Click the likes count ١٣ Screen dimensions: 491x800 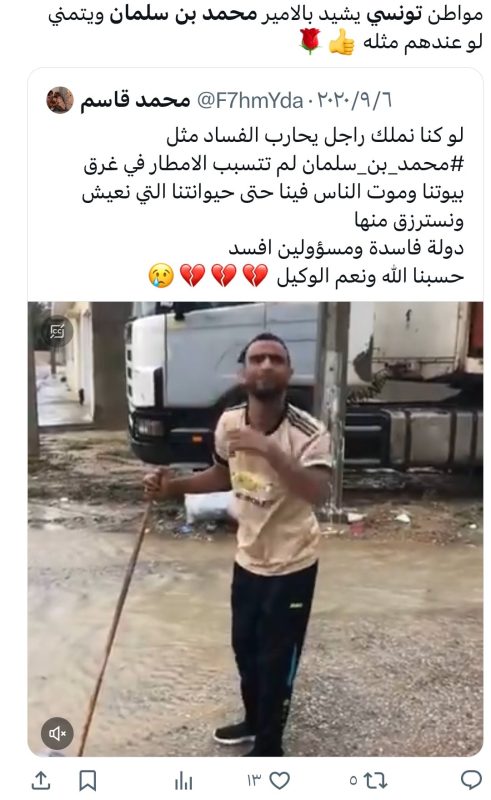point(254,780)
